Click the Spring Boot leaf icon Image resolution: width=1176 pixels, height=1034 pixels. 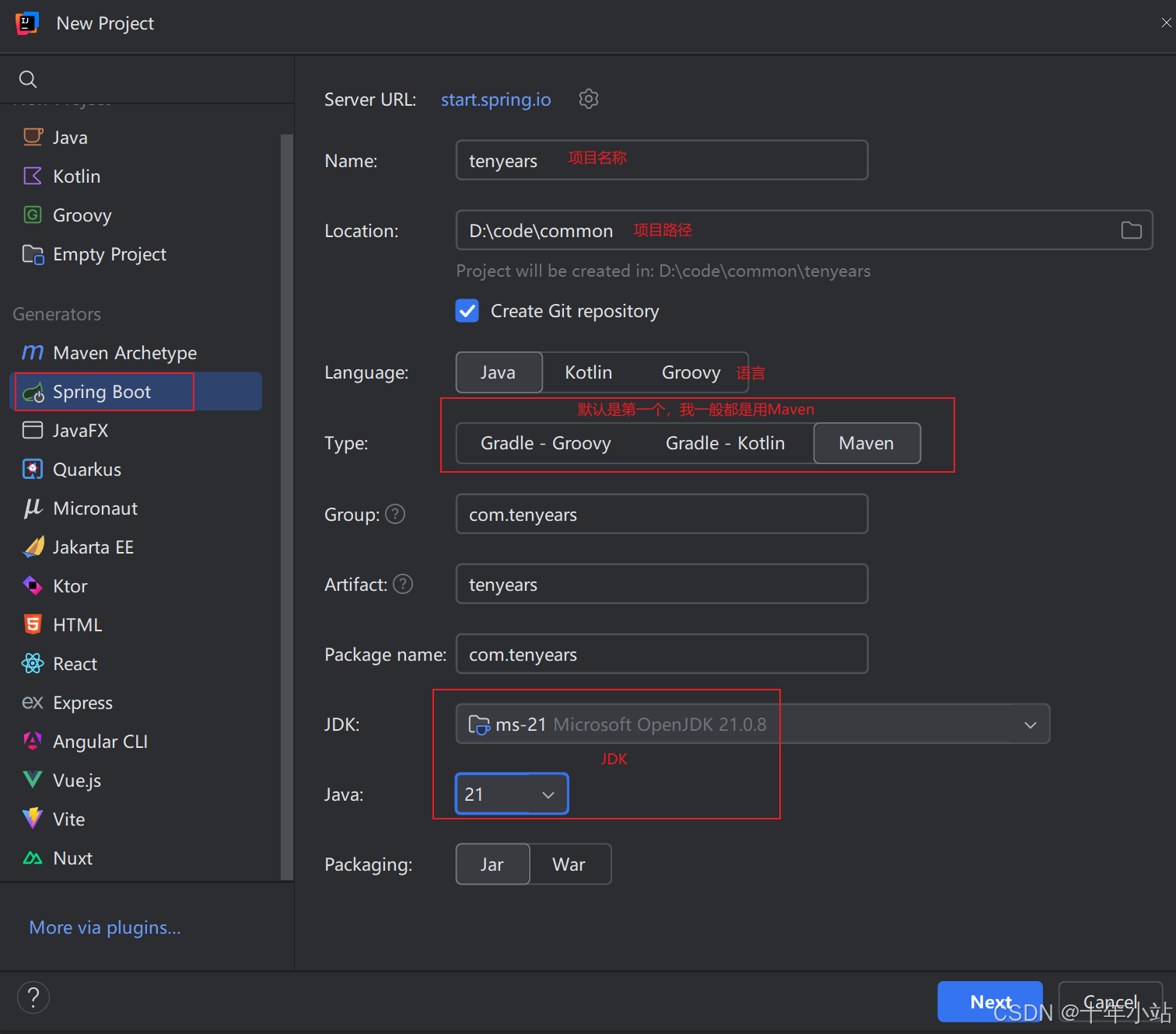tap(33, 393)
